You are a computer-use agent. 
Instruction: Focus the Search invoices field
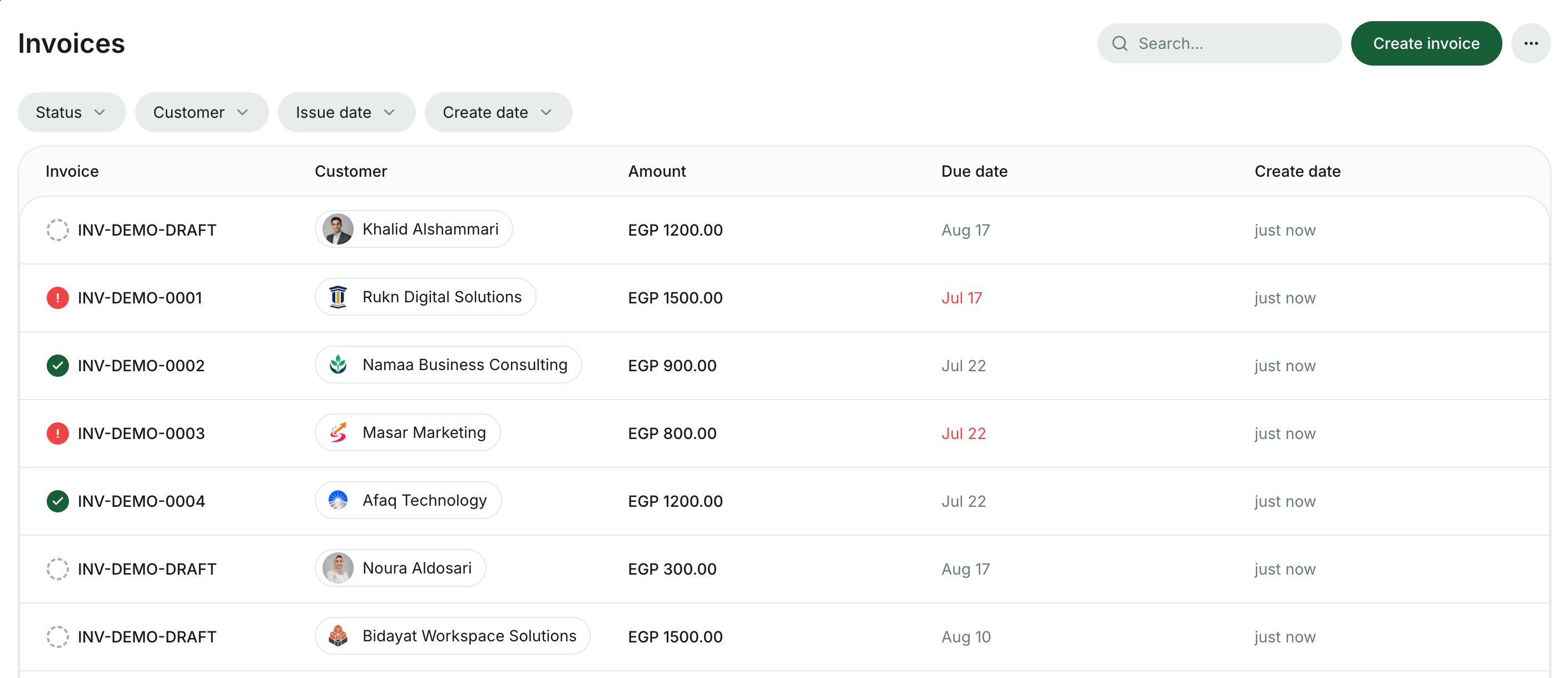1219,43
